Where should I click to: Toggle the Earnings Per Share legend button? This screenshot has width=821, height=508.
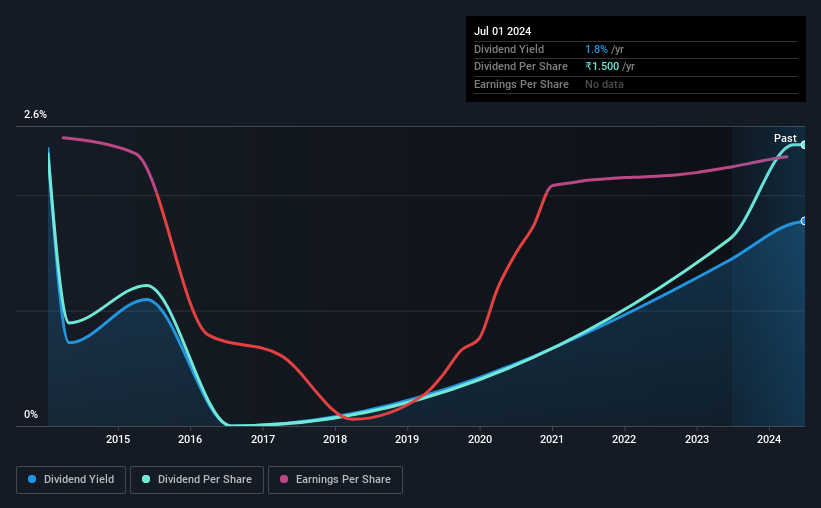335,480
